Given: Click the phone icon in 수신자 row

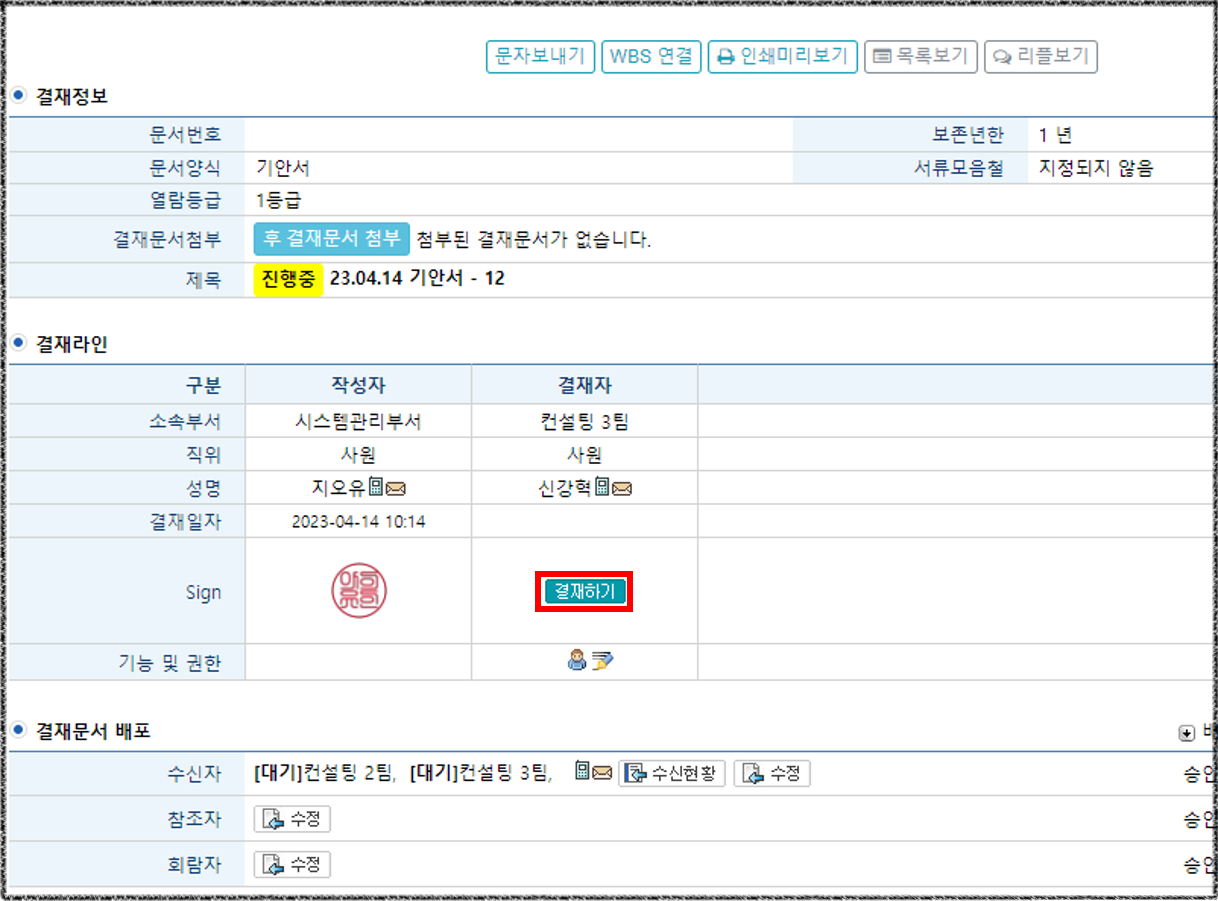Looking at the screenshot, I should pos(583,771).
